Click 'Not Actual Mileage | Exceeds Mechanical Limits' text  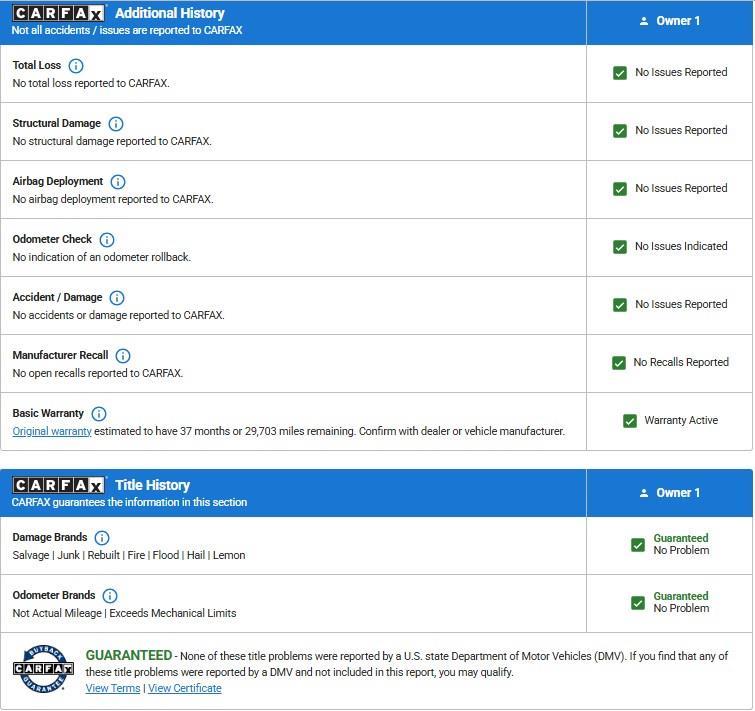(x=124, y=613)
